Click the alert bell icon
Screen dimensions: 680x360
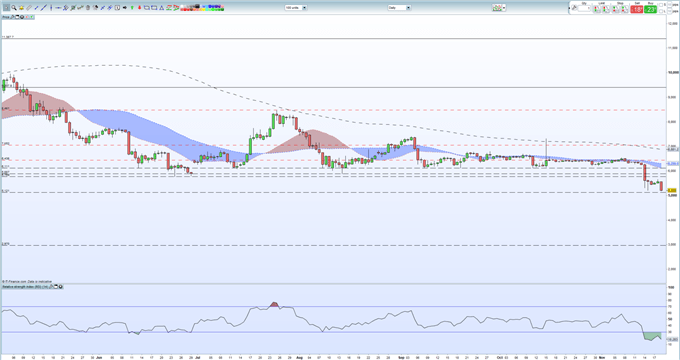21,7
